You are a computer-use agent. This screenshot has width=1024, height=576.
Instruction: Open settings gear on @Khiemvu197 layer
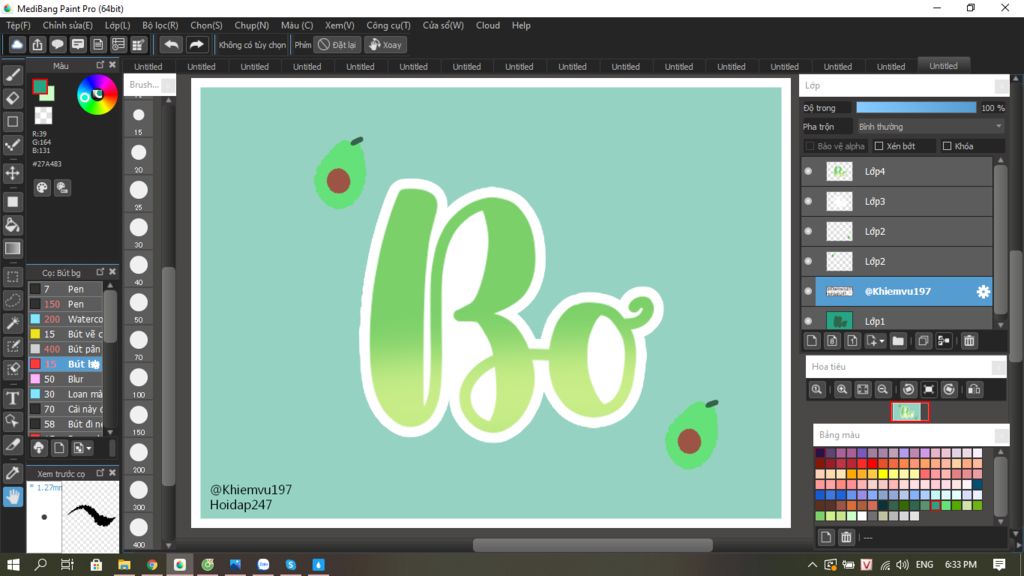click(983, 292)
